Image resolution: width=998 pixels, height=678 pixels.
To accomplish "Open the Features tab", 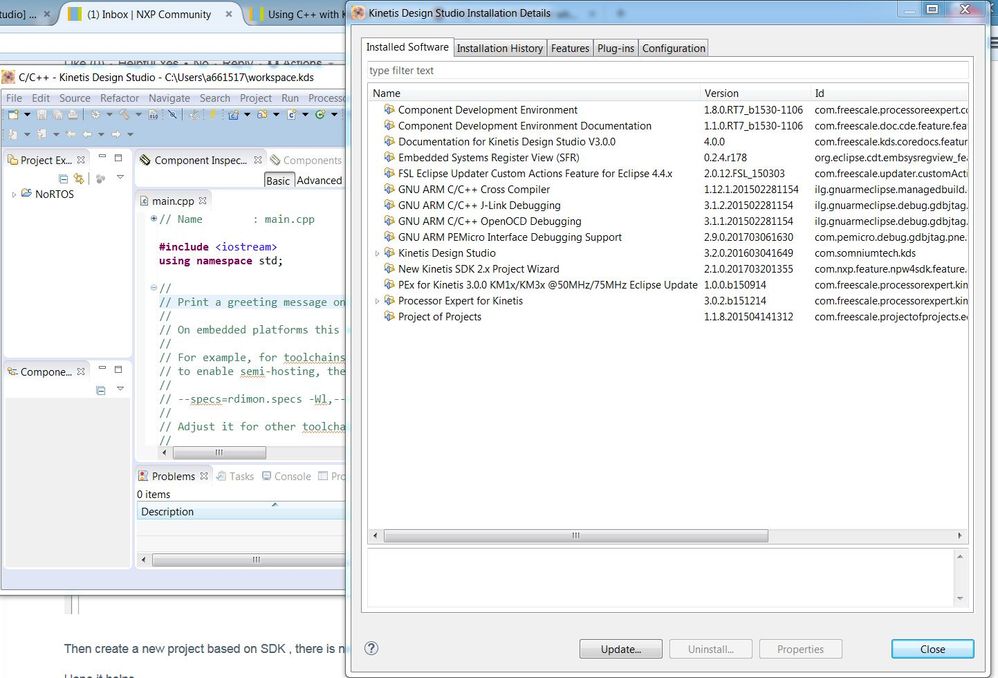I will [570, 48].
